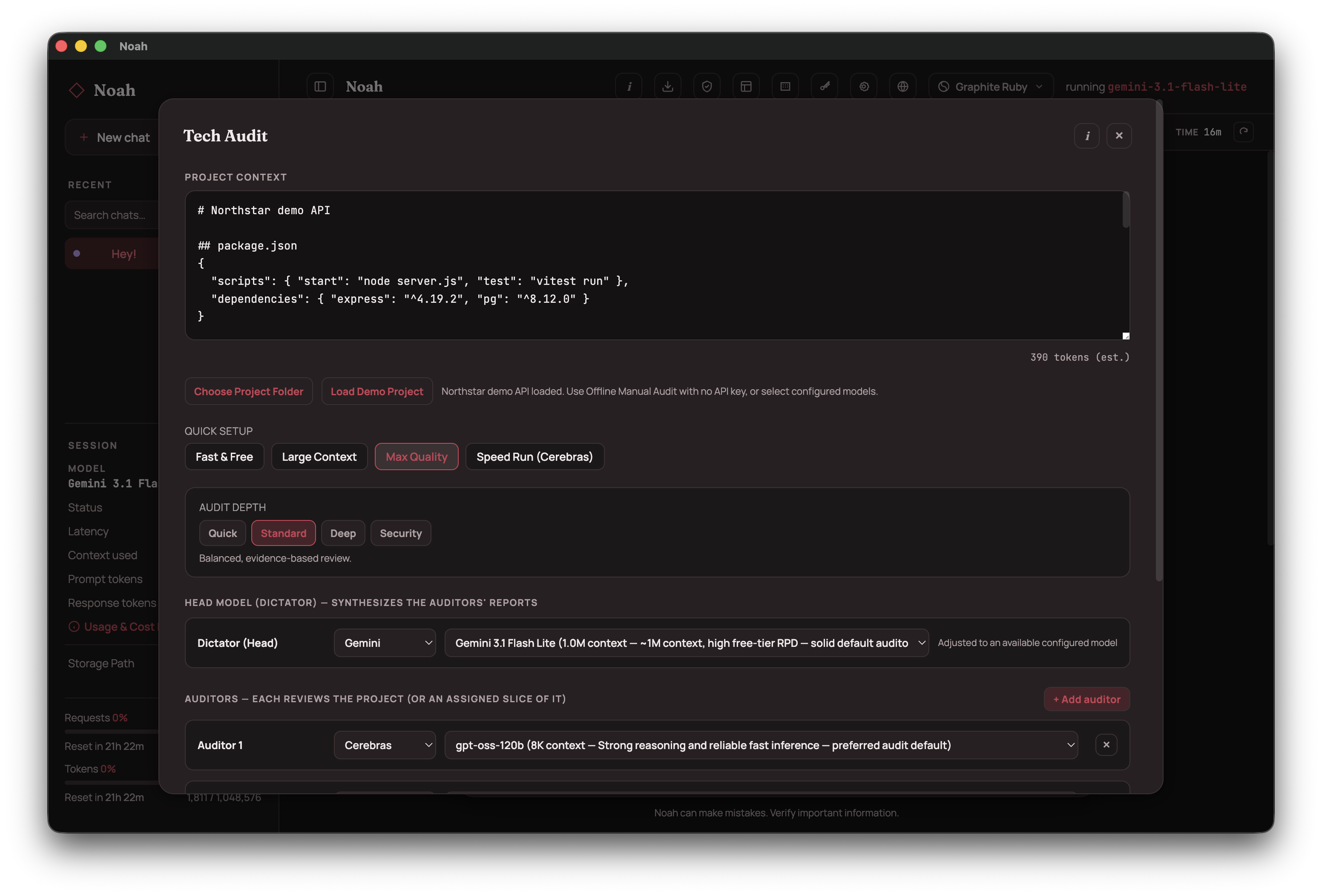Click Choose Project Folder
The width and height of the screenshot is (1322, 896).
point(249,391)
